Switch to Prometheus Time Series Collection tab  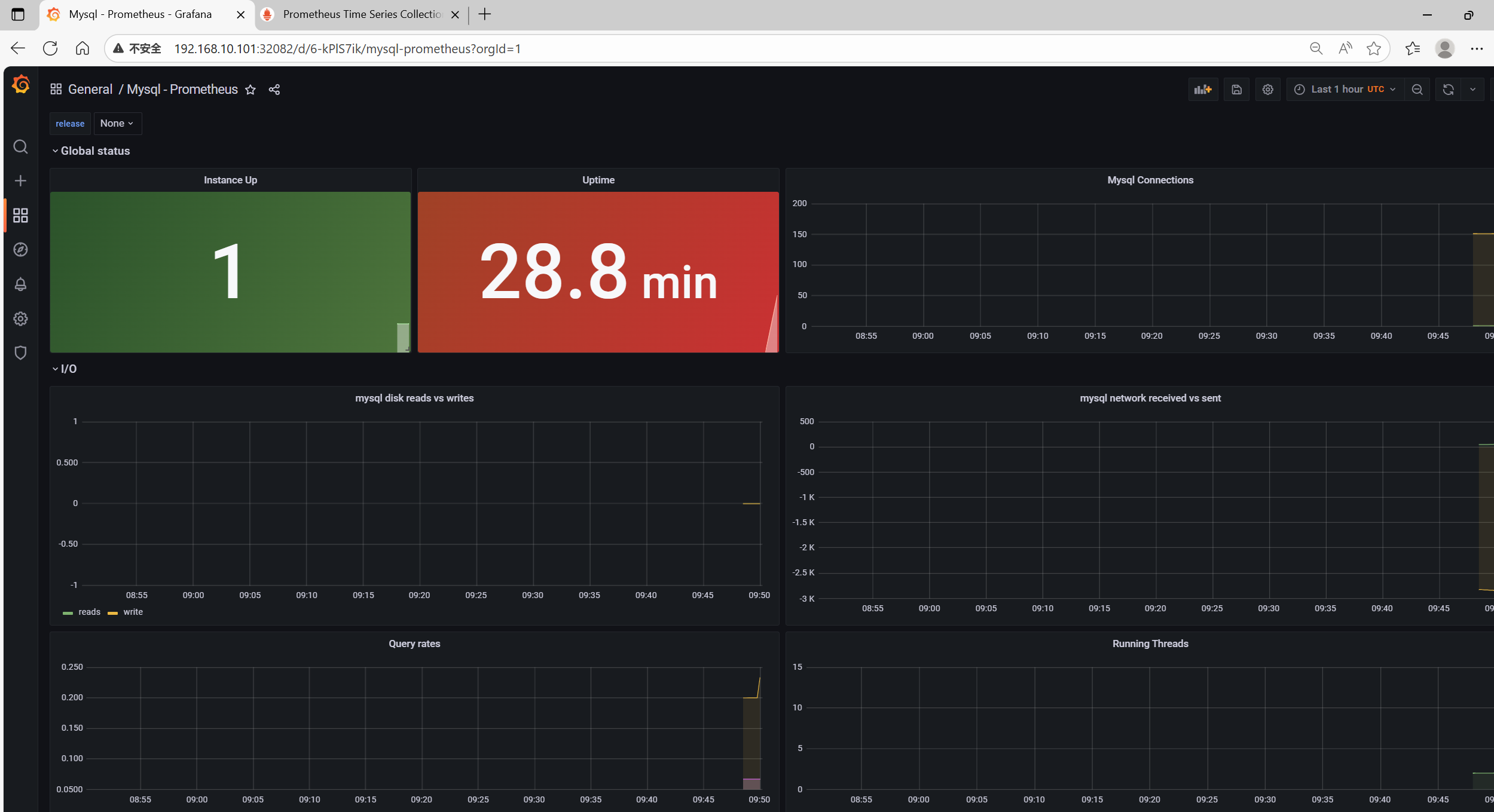point(362,14)
